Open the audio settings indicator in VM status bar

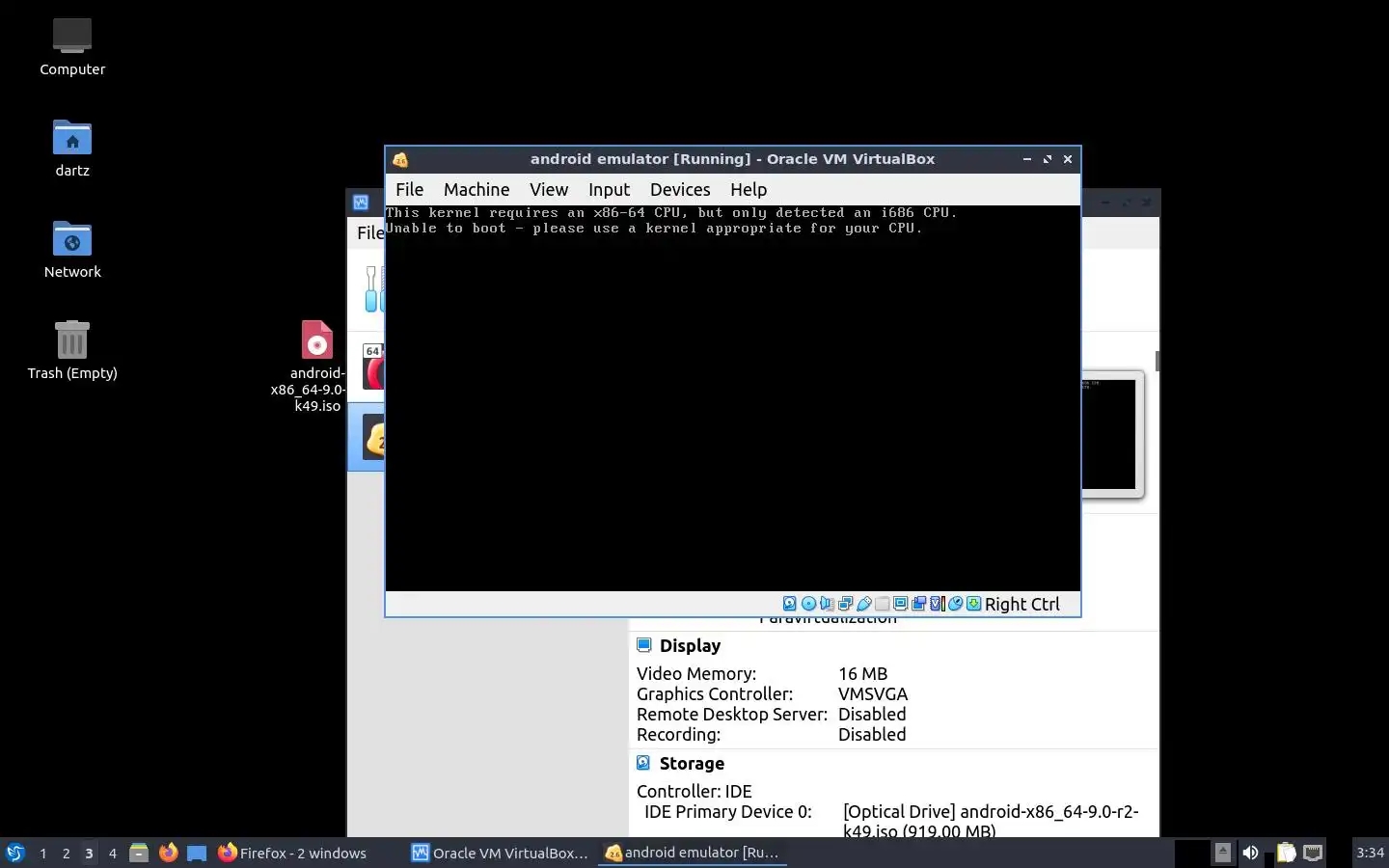tap(827, 604)
